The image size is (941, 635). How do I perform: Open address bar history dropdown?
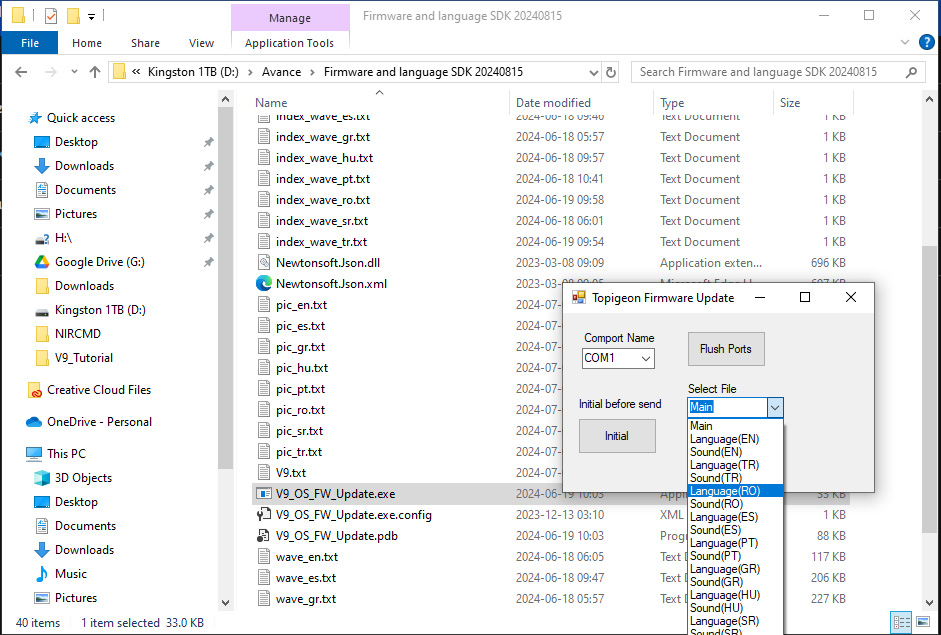pyautogui.click(x=594, y=72)
